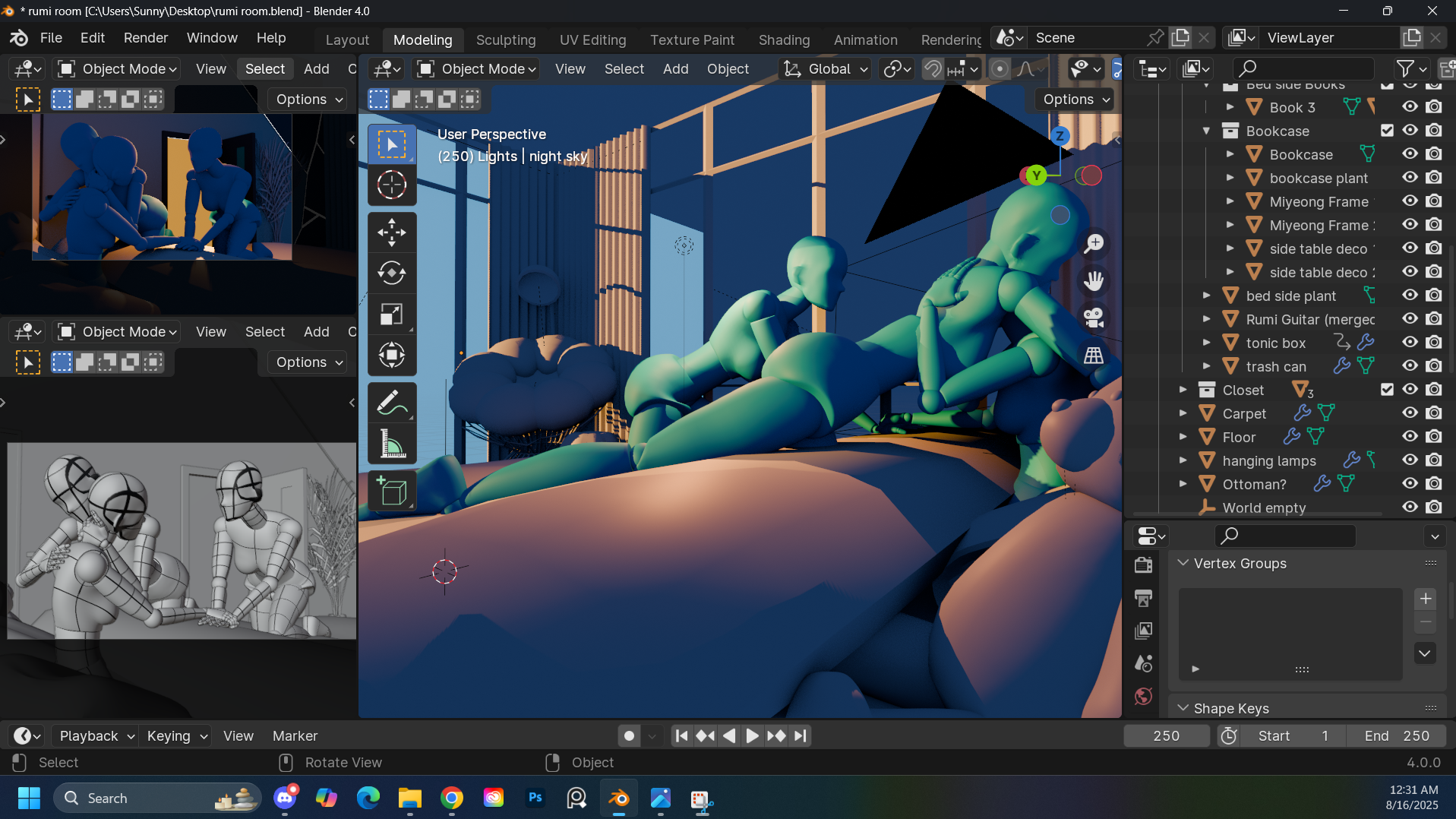
Task: Open Scene properties tab
Action: point(1143,663)
